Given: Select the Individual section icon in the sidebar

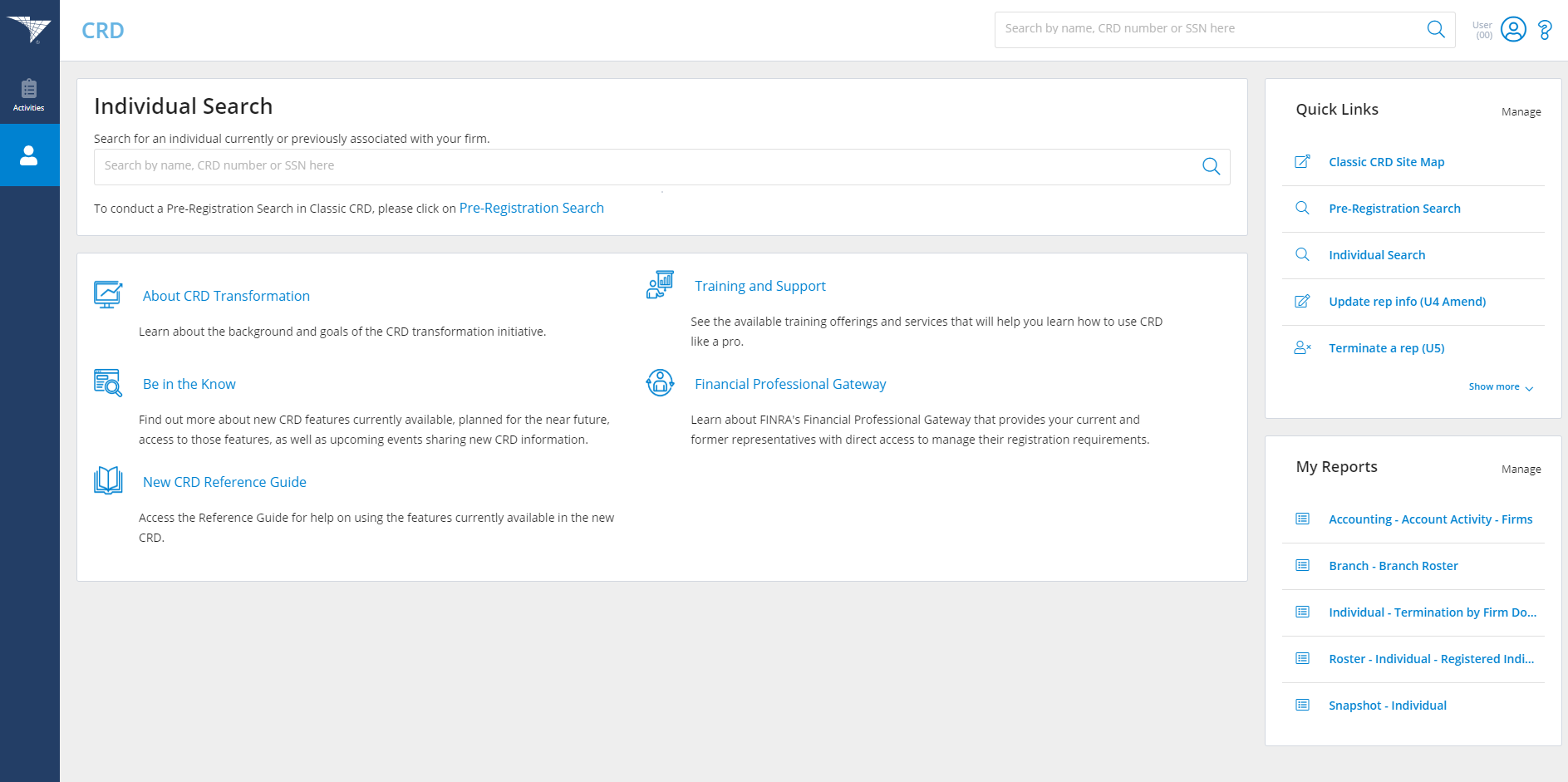Looking at the screenshot, I should click(30, 155).
